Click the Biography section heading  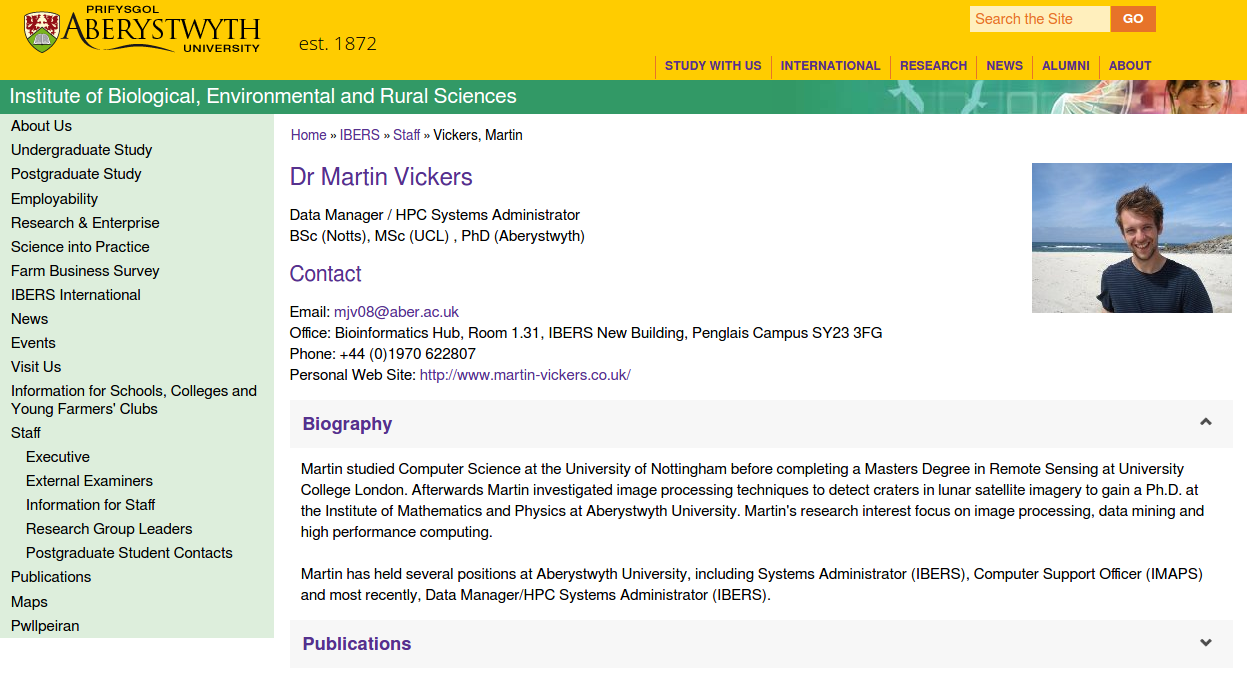[x=347, y=424]
